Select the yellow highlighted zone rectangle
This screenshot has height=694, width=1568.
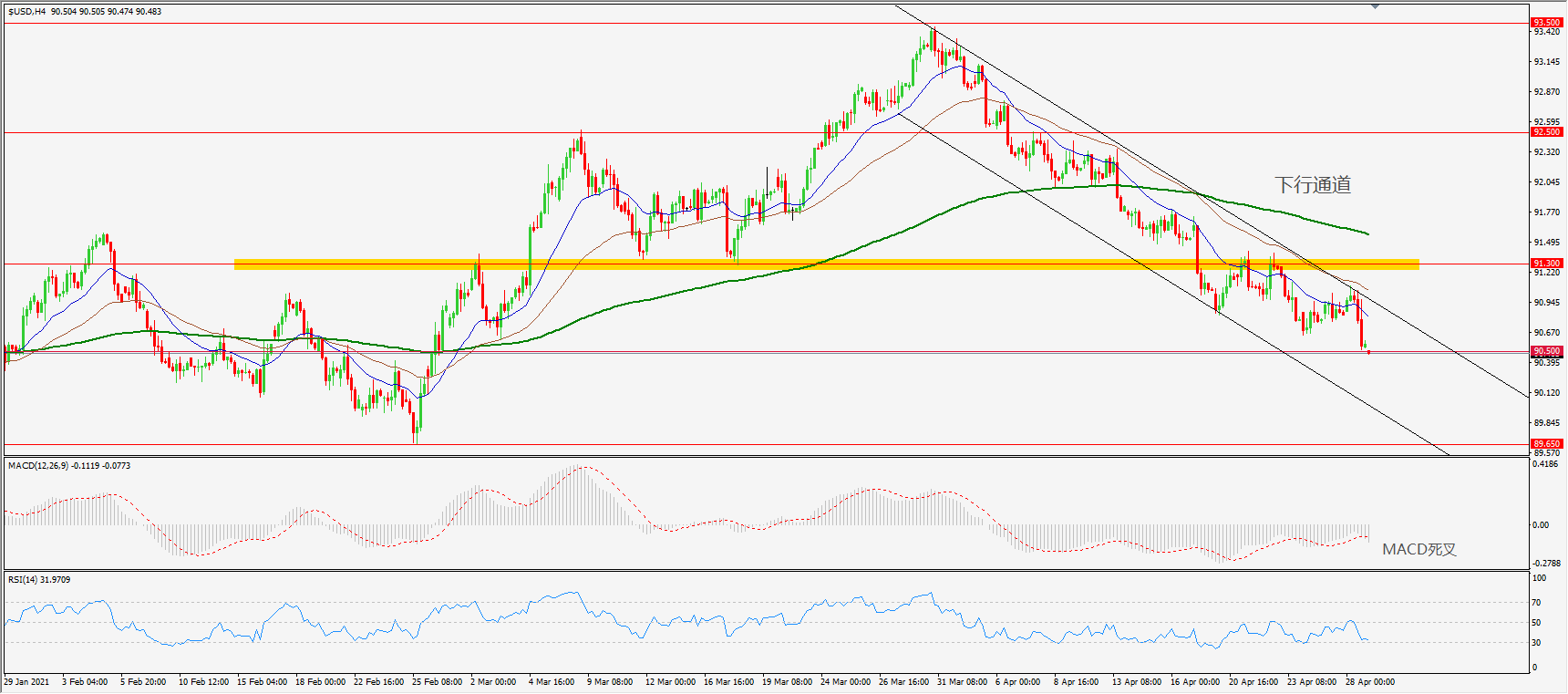(x=827, y=264)
